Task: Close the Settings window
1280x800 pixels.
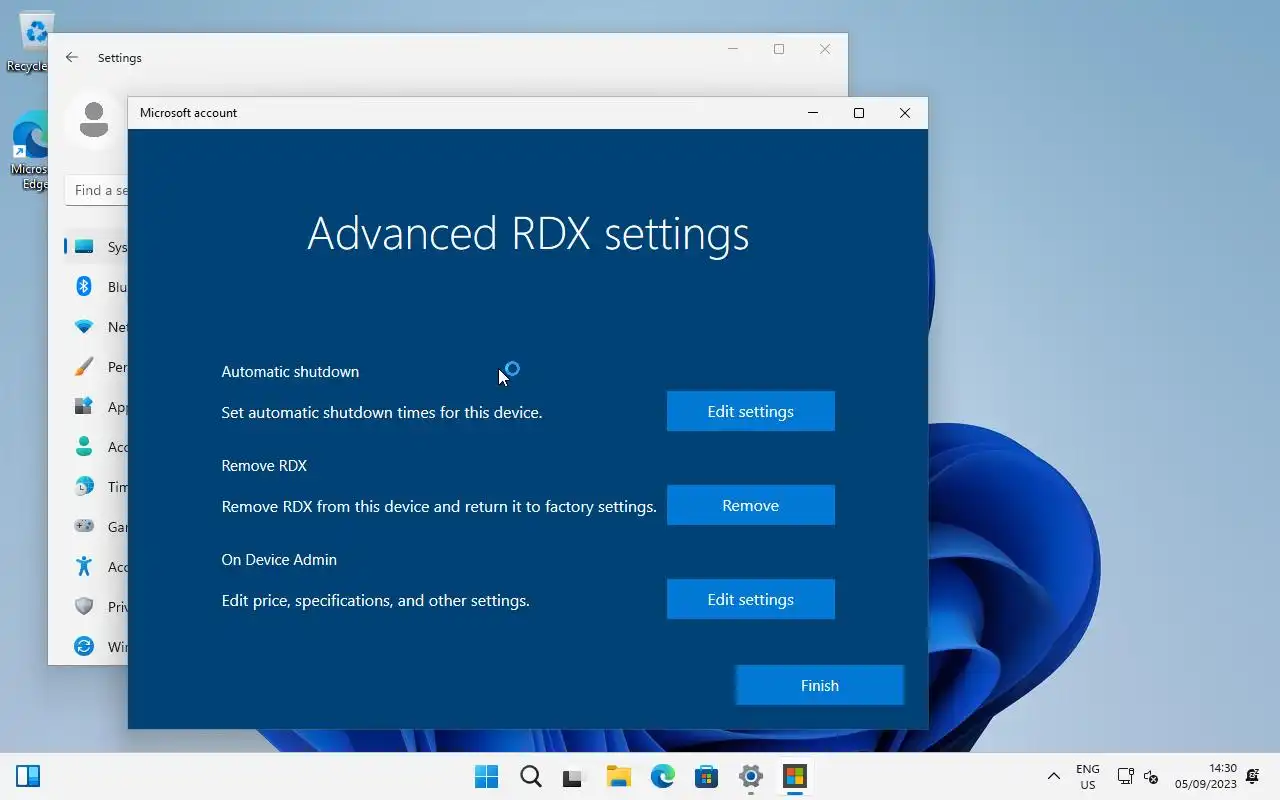Action: click(x=825, y=49)
